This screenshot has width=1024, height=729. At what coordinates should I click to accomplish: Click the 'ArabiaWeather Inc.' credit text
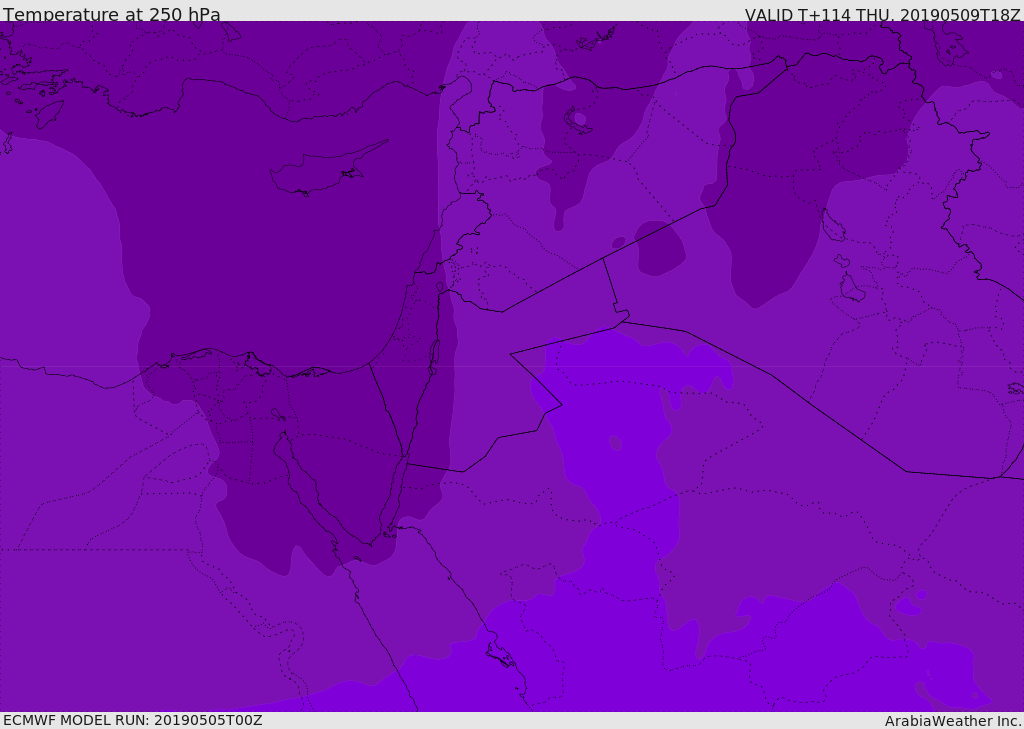click(952, 721)
